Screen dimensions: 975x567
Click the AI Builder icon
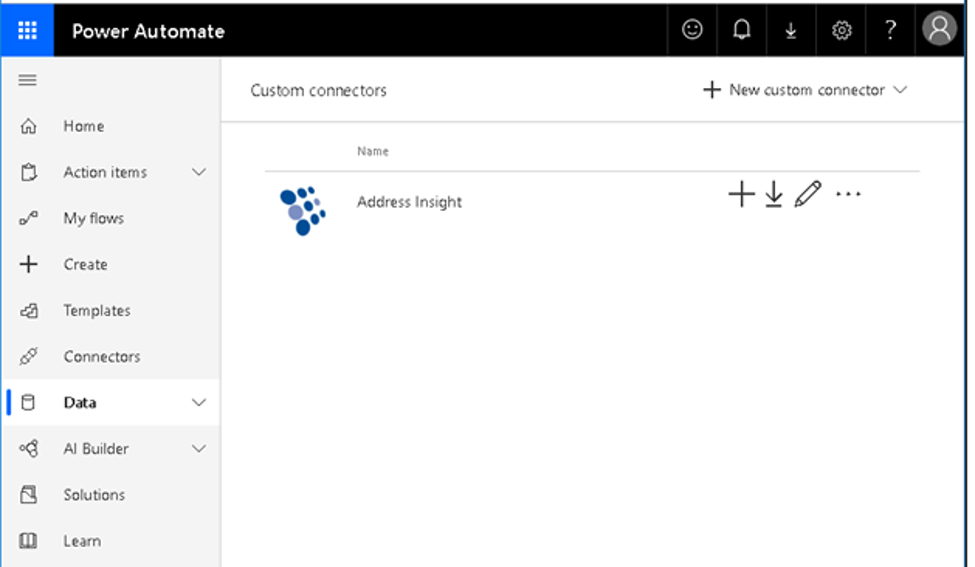(29, 448)
